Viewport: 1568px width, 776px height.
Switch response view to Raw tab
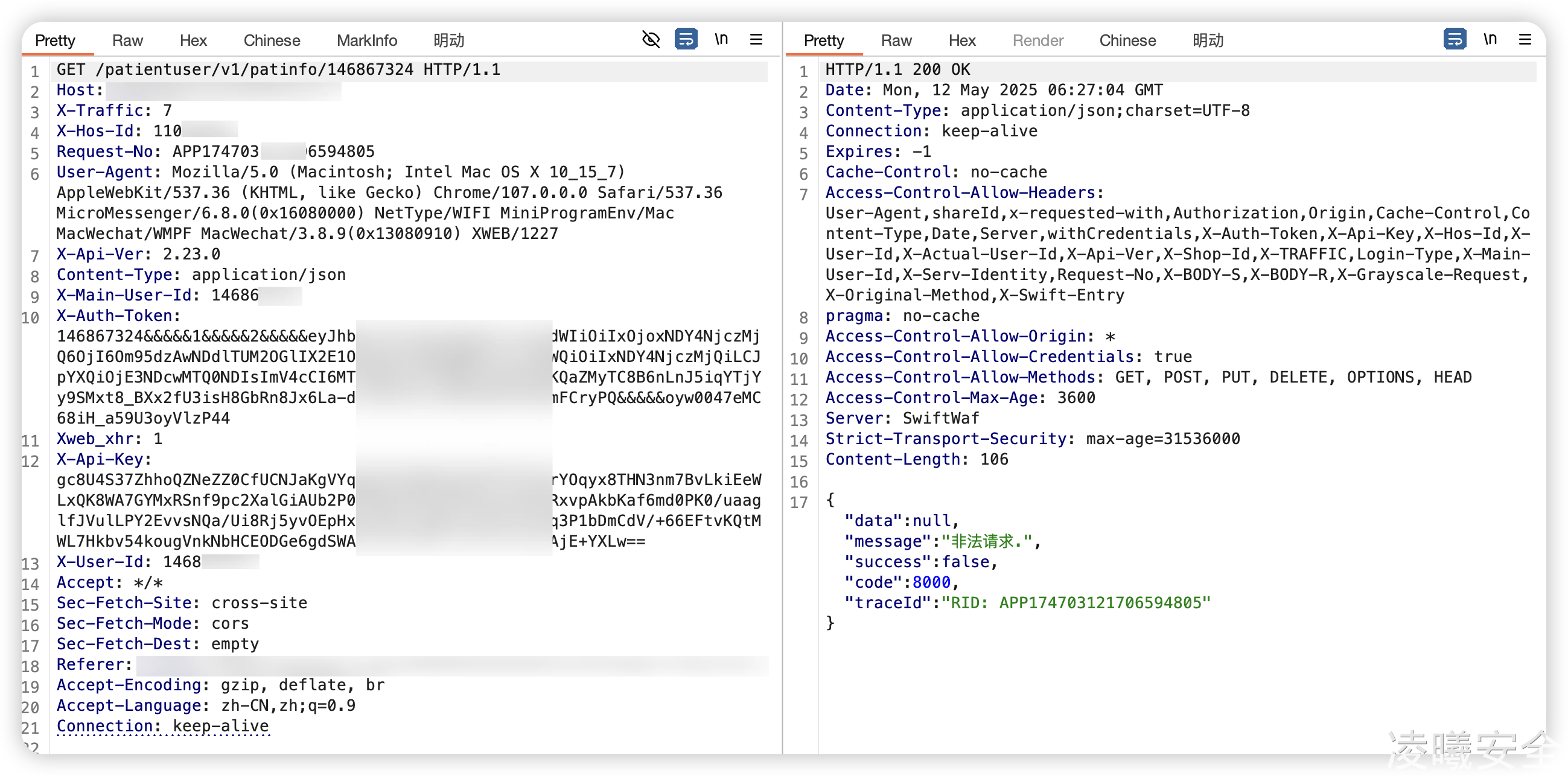[896, 41]
